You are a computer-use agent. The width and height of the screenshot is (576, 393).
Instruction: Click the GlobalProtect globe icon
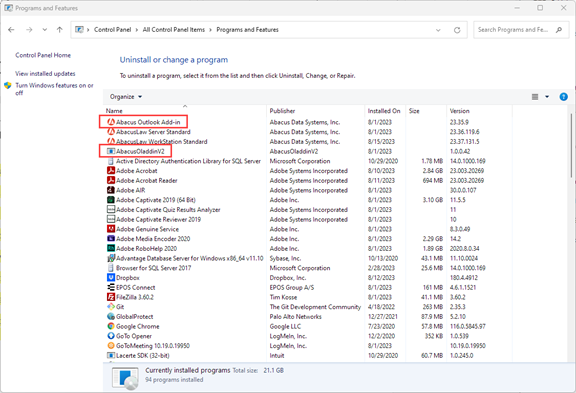click(111, 317)
